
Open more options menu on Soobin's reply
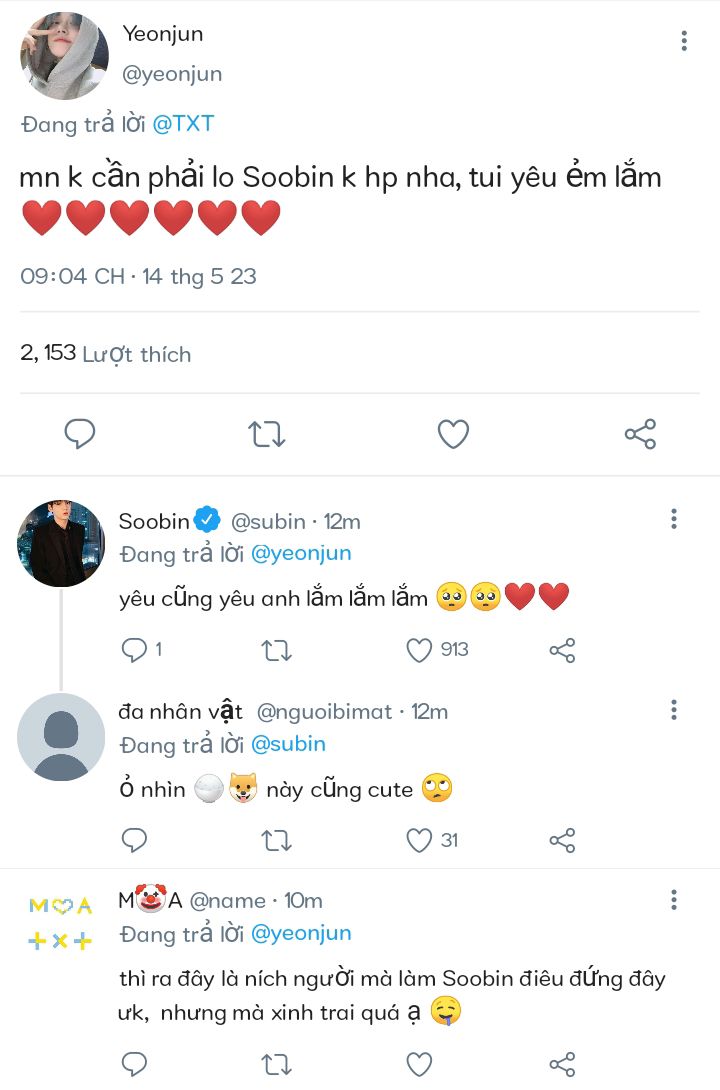pyautogui.click(x=674, y=519)
